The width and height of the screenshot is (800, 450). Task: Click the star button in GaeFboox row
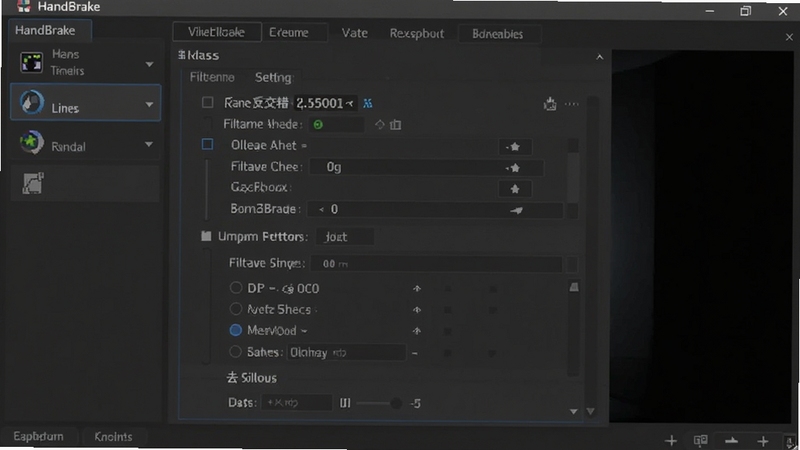pos(515,189)
